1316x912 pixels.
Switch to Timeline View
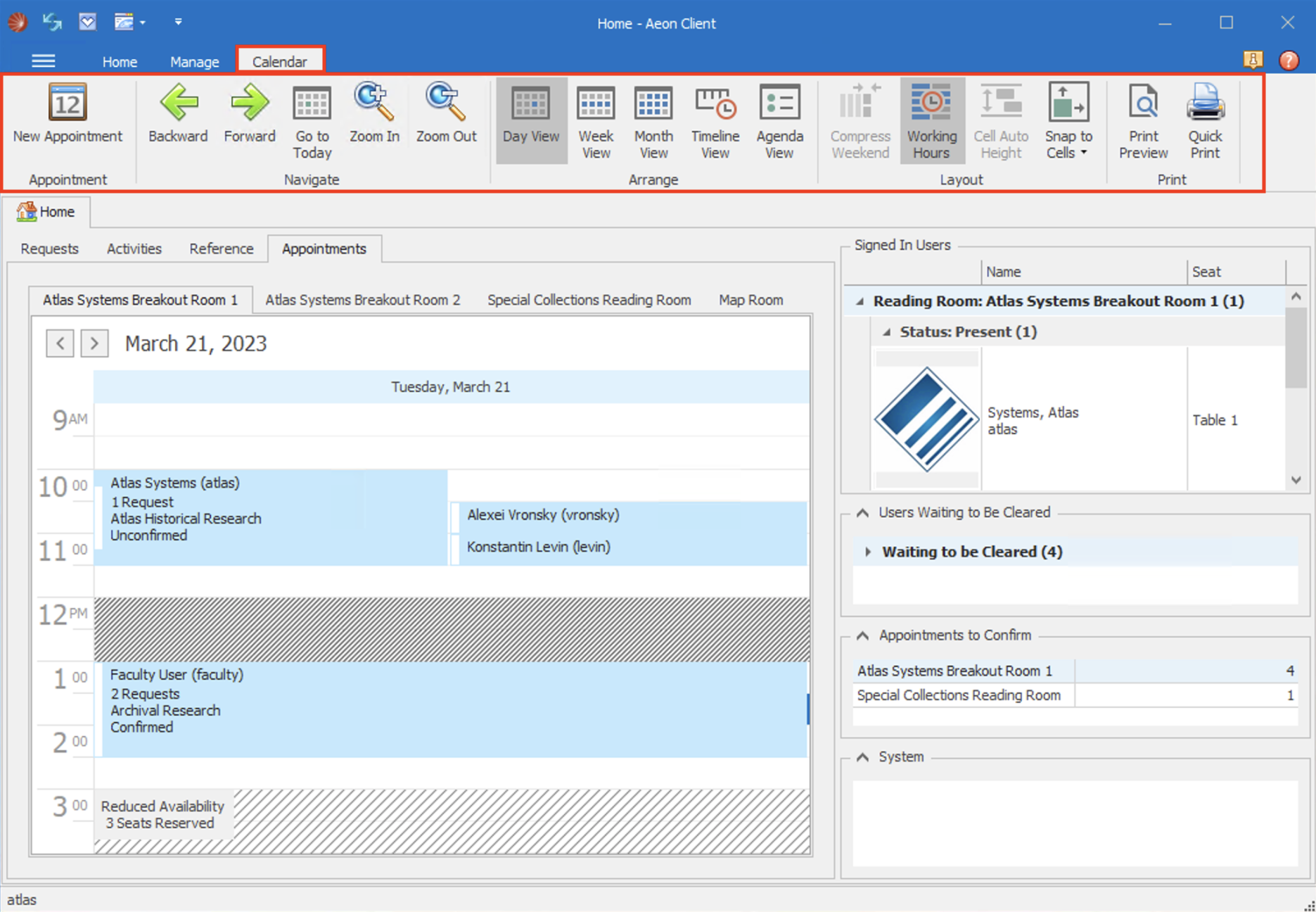tap(715, 121)
